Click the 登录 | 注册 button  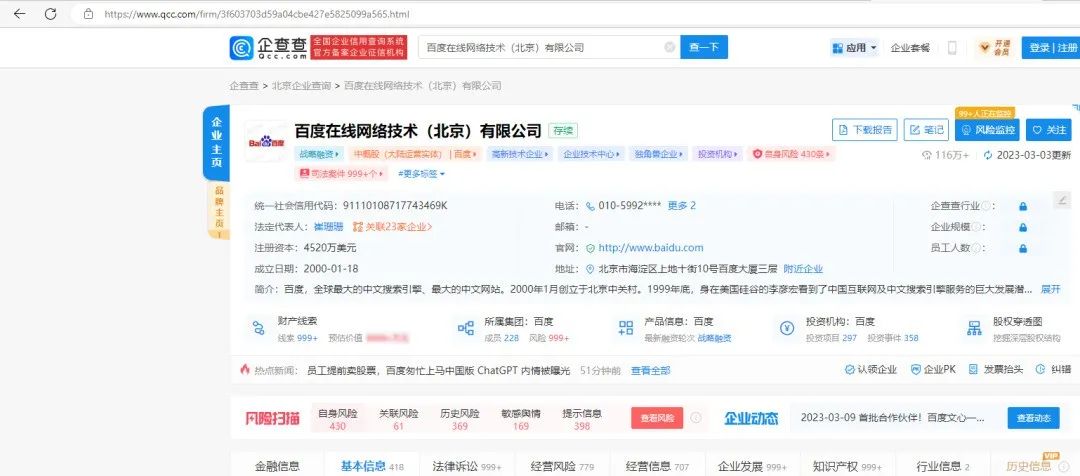[1052, 48]
